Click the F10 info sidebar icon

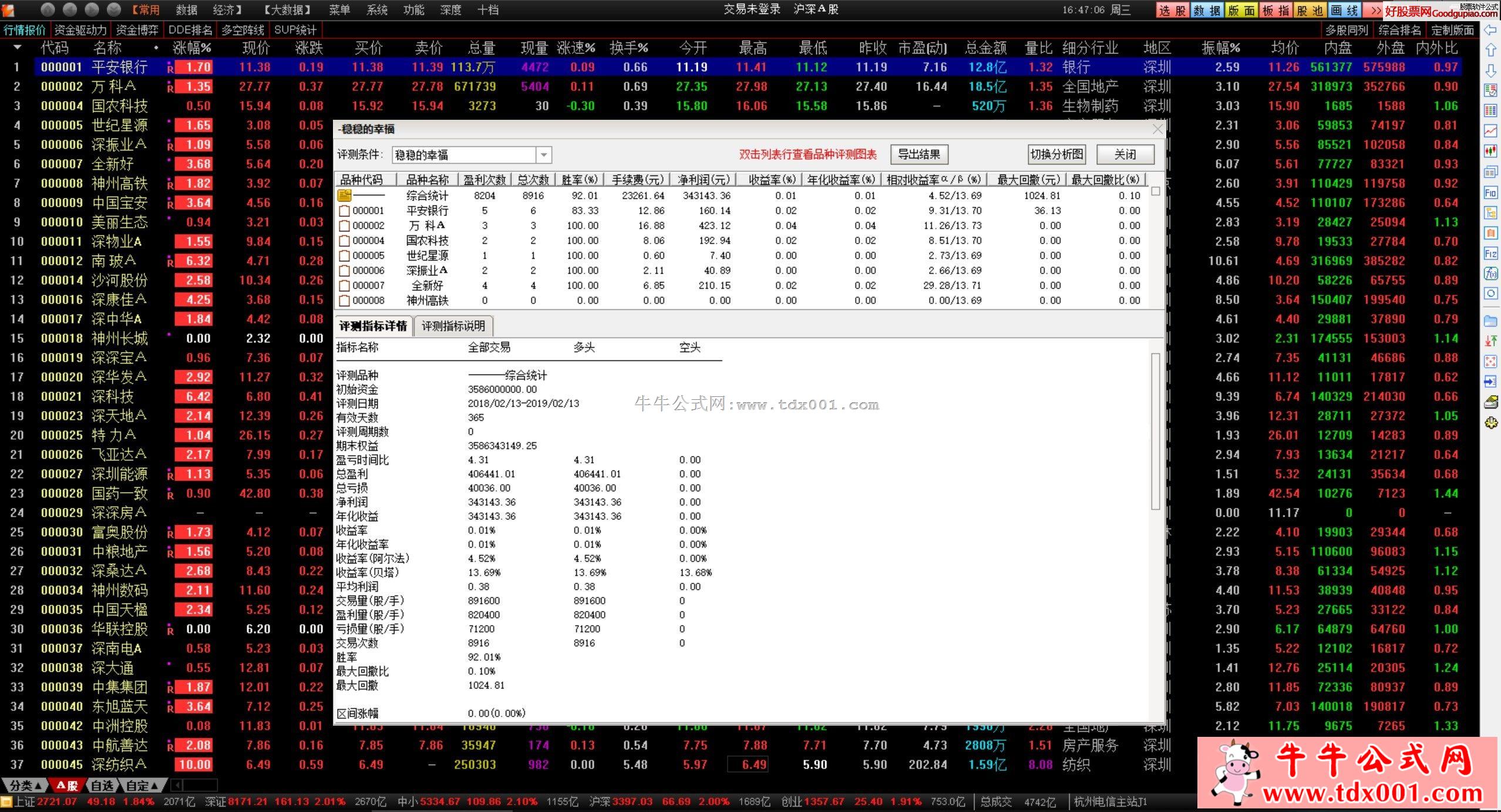(x=1490, y=193)
